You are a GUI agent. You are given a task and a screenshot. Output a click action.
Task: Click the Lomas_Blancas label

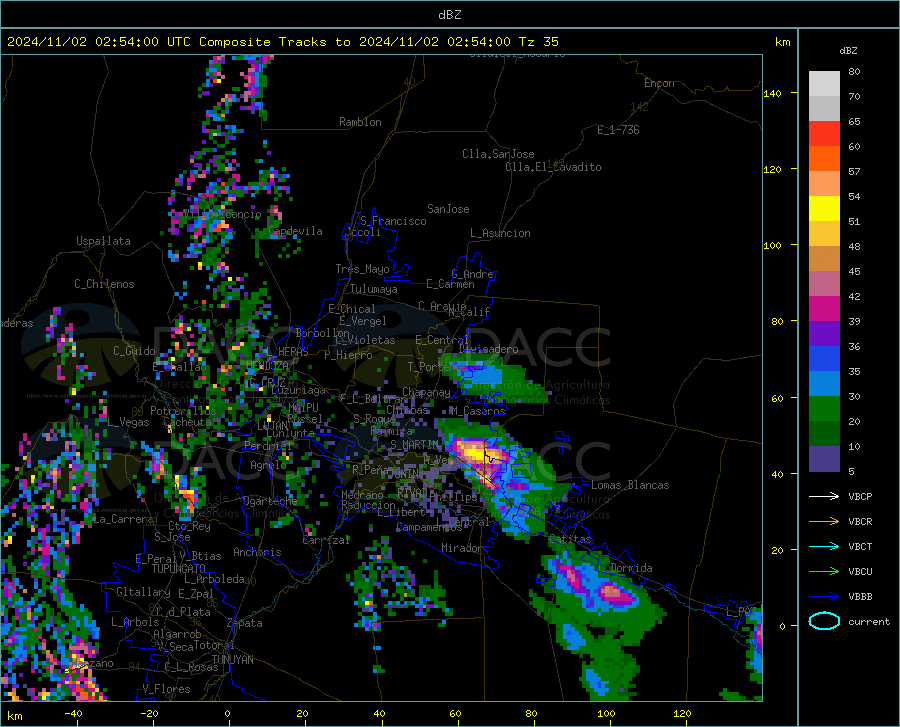click(x=630, y=485)
